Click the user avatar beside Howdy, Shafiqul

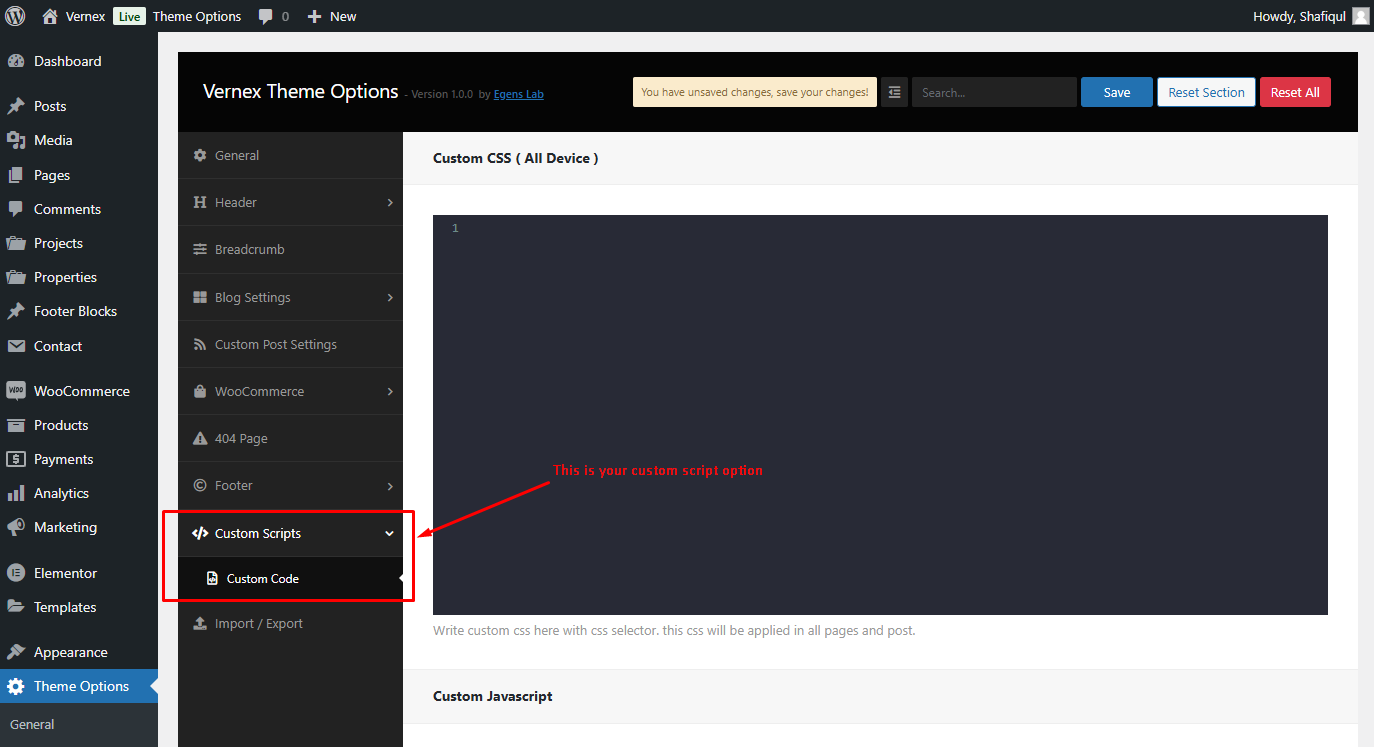[x=1361, y=16]
